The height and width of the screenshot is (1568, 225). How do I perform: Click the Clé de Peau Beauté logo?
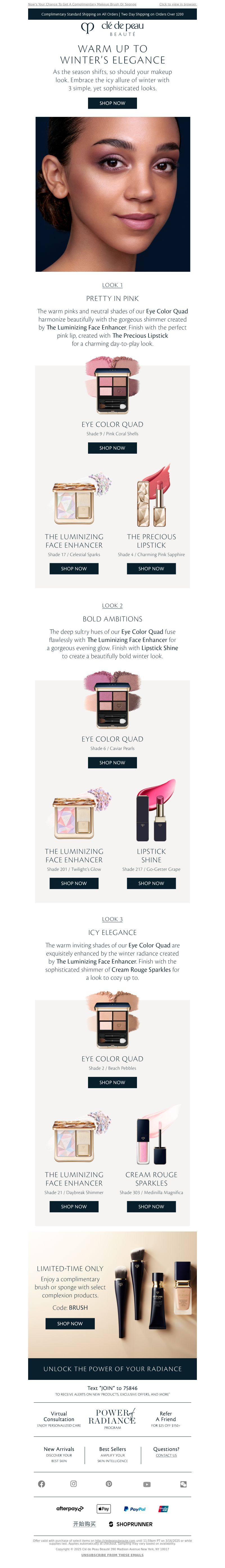pos(112,29)
